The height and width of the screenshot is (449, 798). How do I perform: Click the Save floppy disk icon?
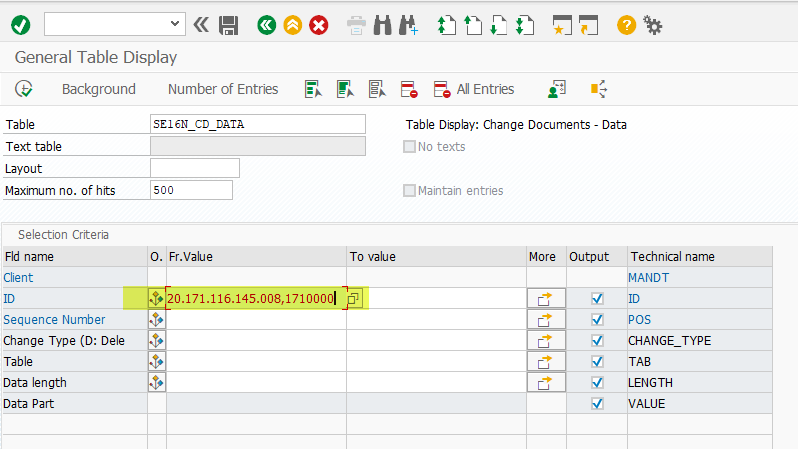(x=229, y=25)
